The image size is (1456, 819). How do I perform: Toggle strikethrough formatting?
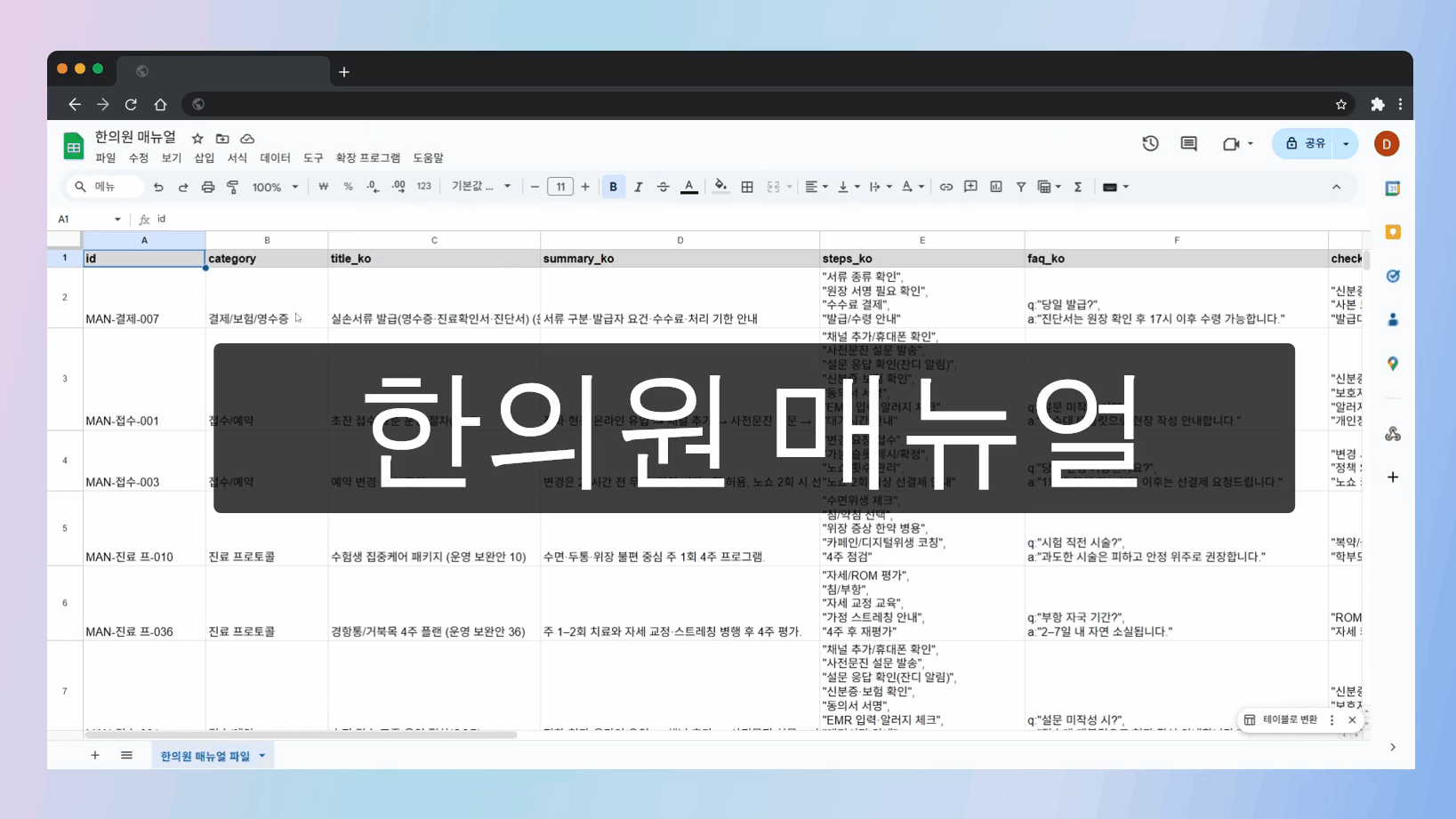pyautogui.click(x=663, y=187)
